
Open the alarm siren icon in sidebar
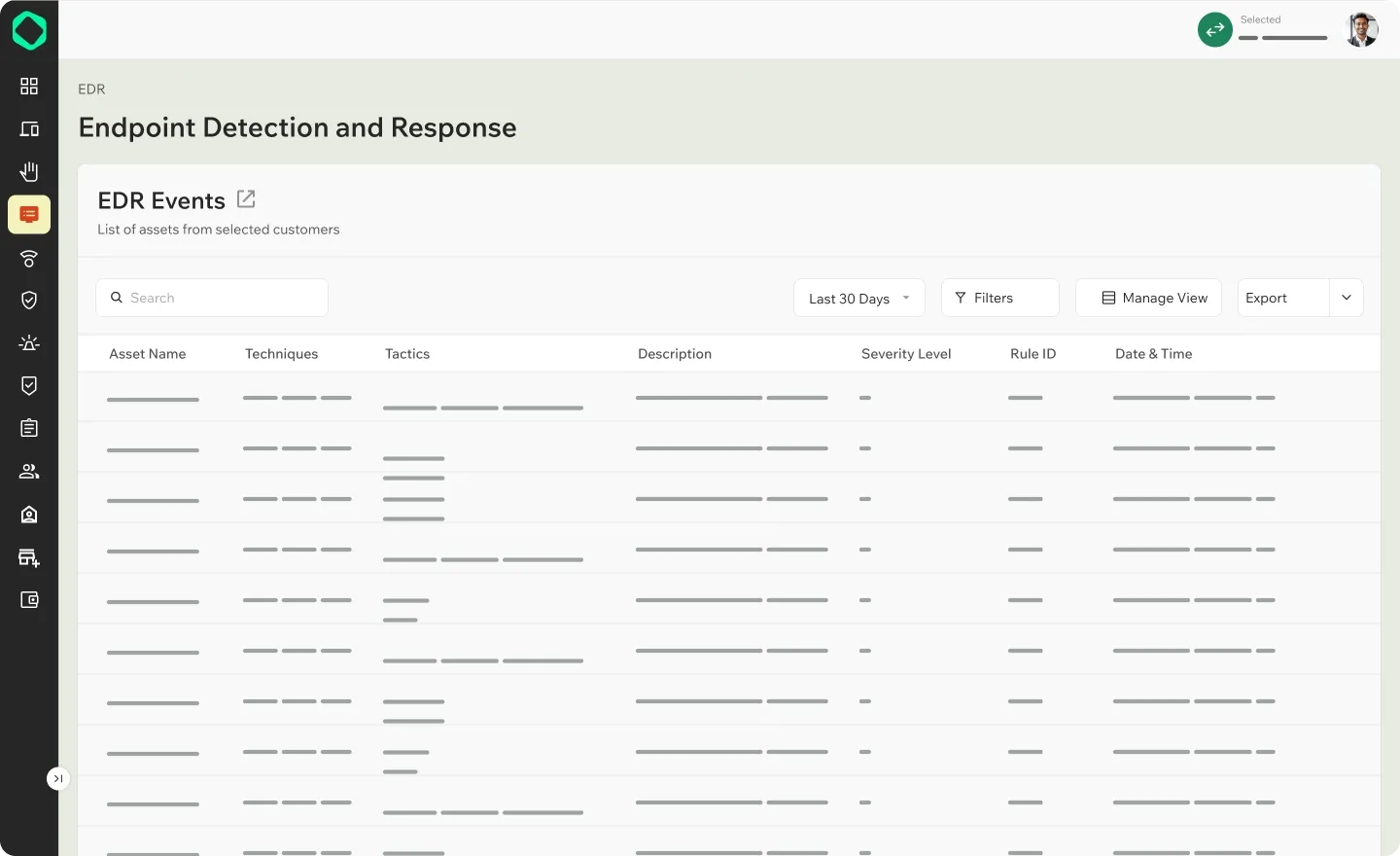(x=29, y=343)
